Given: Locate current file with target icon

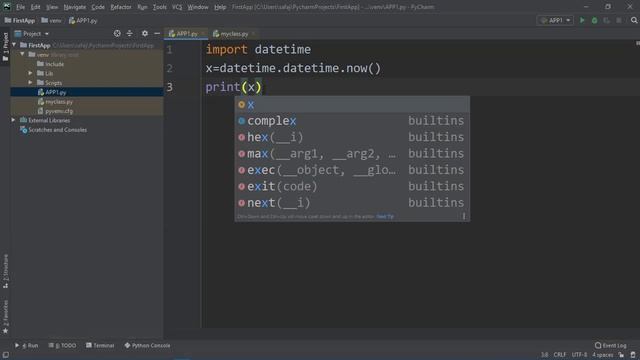Looking at the screenshot, I should pyautogui.click(x=117, y=33).
